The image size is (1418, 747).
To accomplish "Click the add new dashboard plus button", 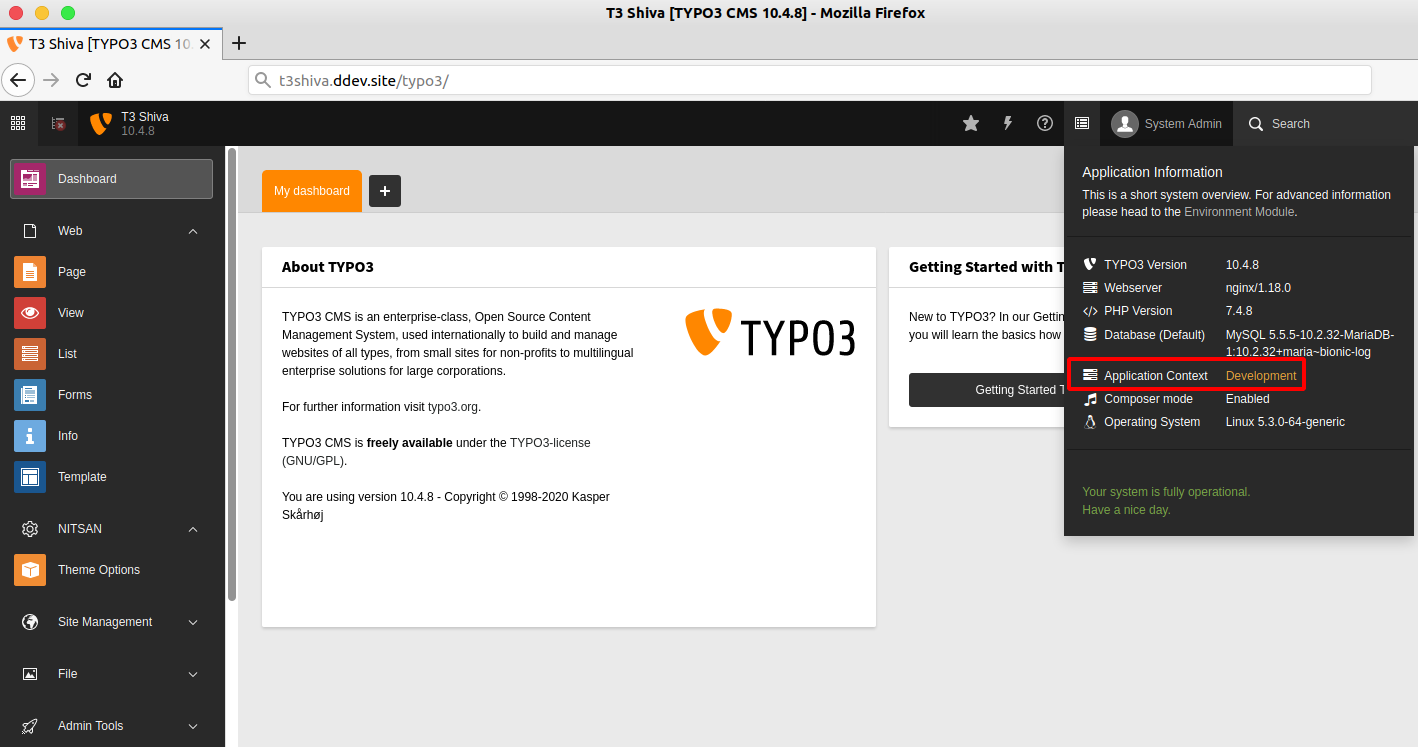I will click(385, 190).
